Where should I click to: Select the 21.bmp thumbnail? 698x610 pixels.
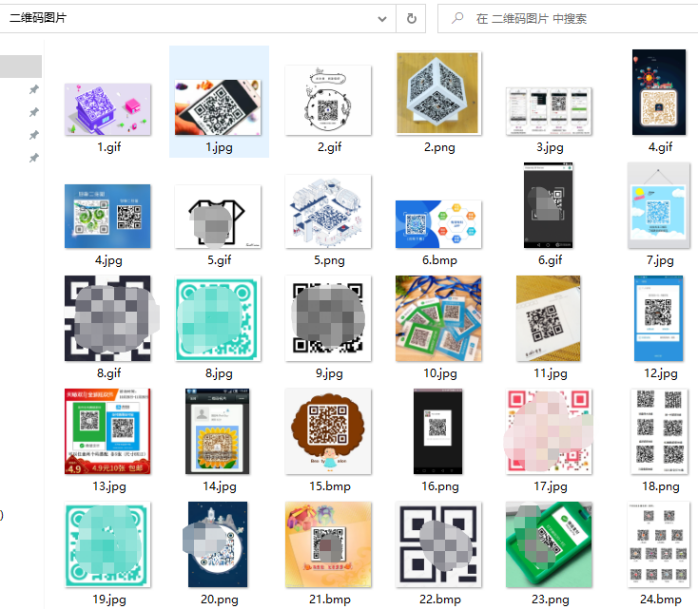[329, 544]
